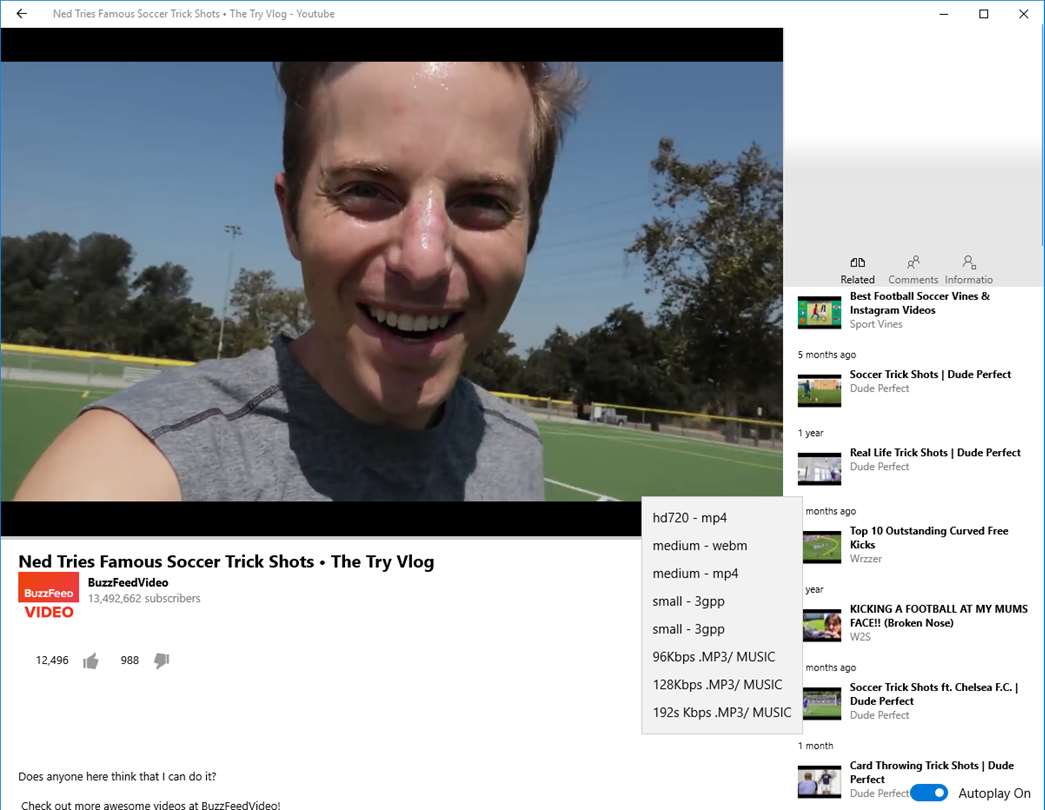Select medium - mp4 download option

coord(721,573)
